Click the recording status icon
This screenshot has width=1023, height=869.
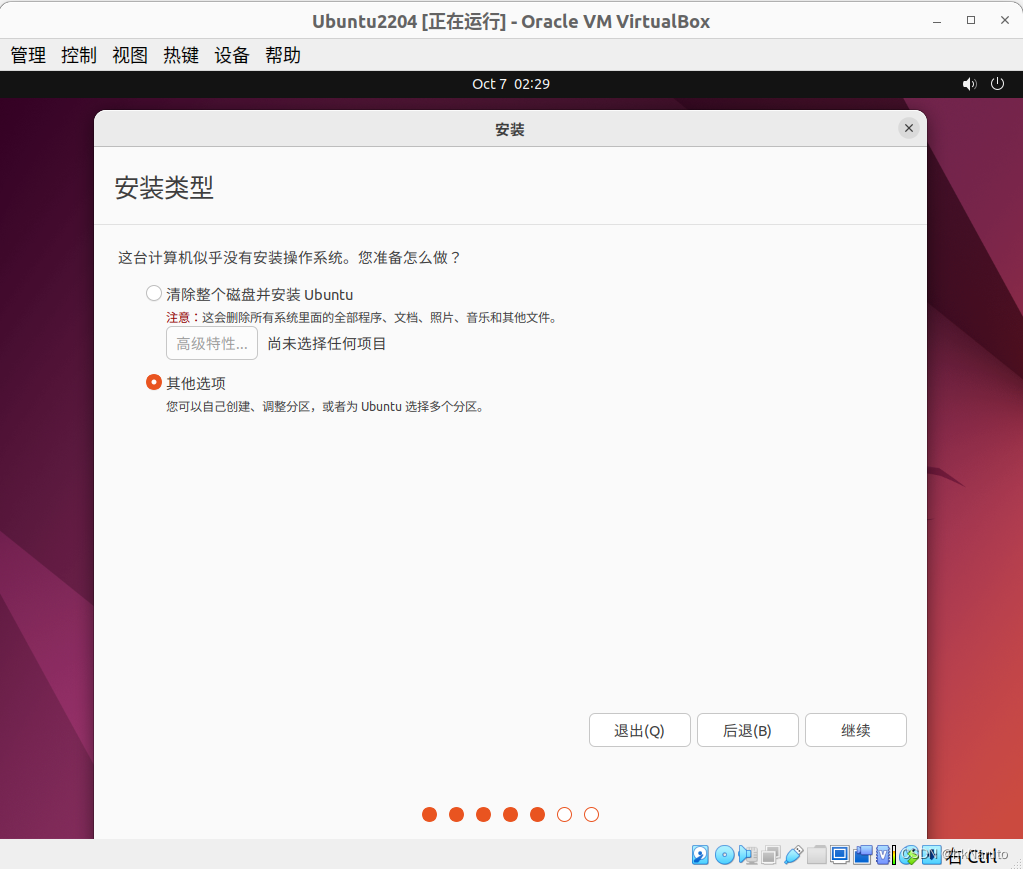[863, 855]
